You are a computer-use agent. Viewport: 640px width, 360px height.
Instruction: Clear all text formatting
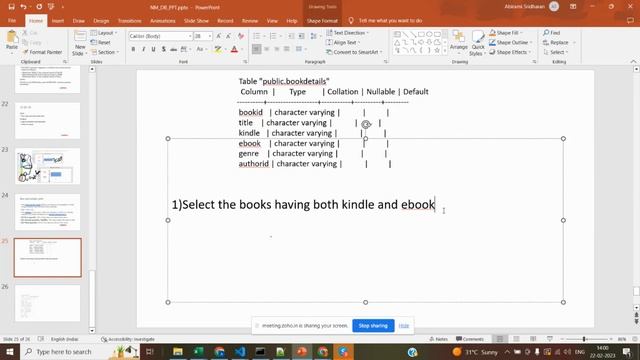click(241, 36)
